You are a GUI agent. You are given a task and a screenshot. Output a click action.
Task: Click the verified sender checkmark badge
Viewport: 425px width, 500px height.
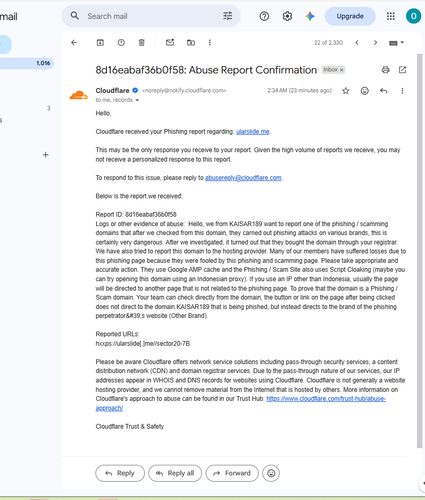tap(135, 90)
